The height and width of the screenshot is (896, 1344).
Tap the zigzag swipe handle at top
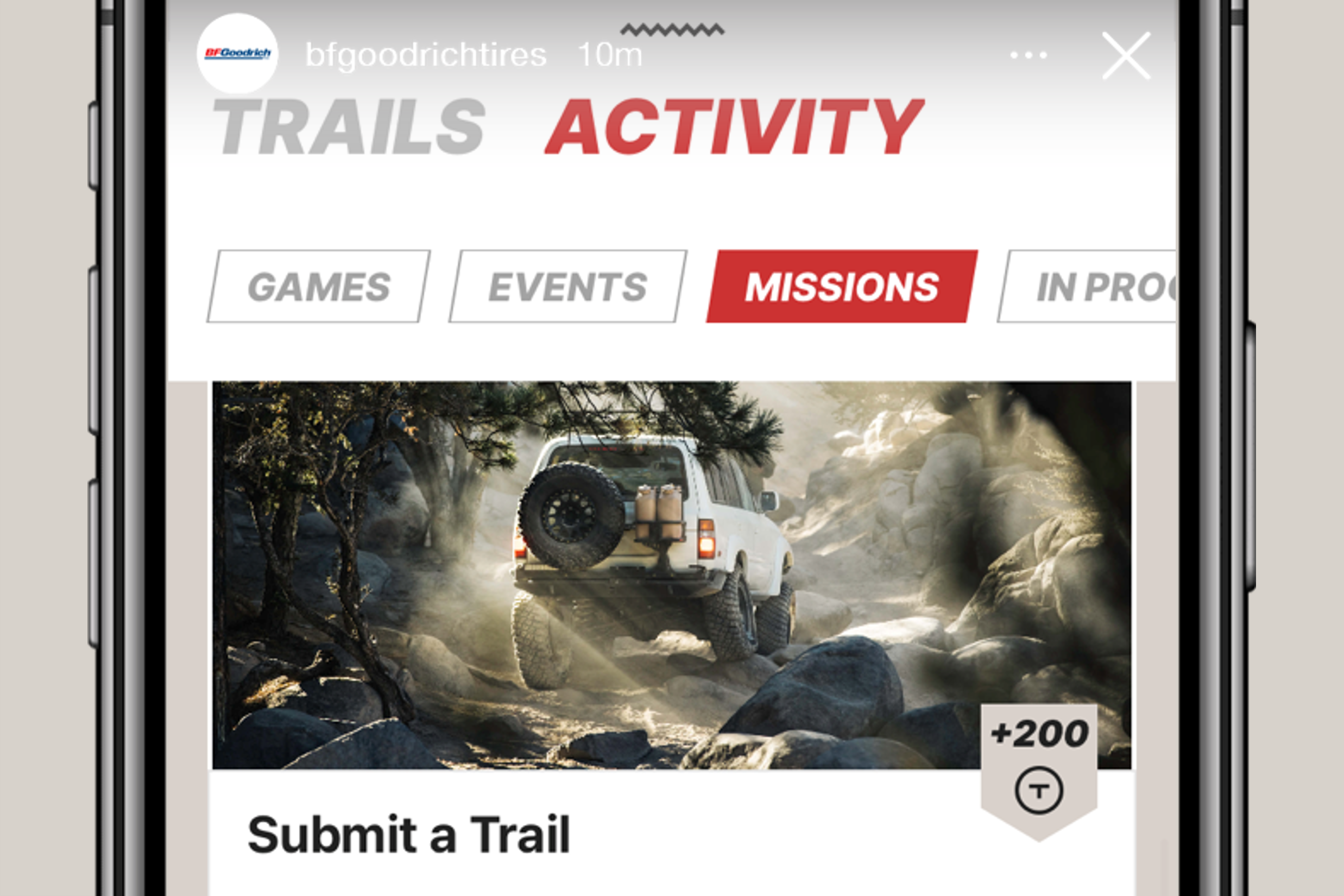(673, 29)
